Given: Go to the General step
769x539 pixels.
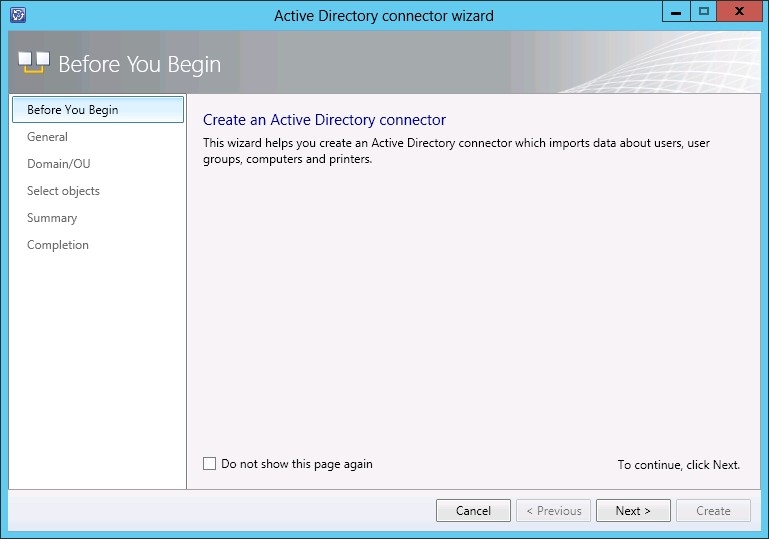Looking at the screenshot, I should pyautogui.click(x=48, y=137).
